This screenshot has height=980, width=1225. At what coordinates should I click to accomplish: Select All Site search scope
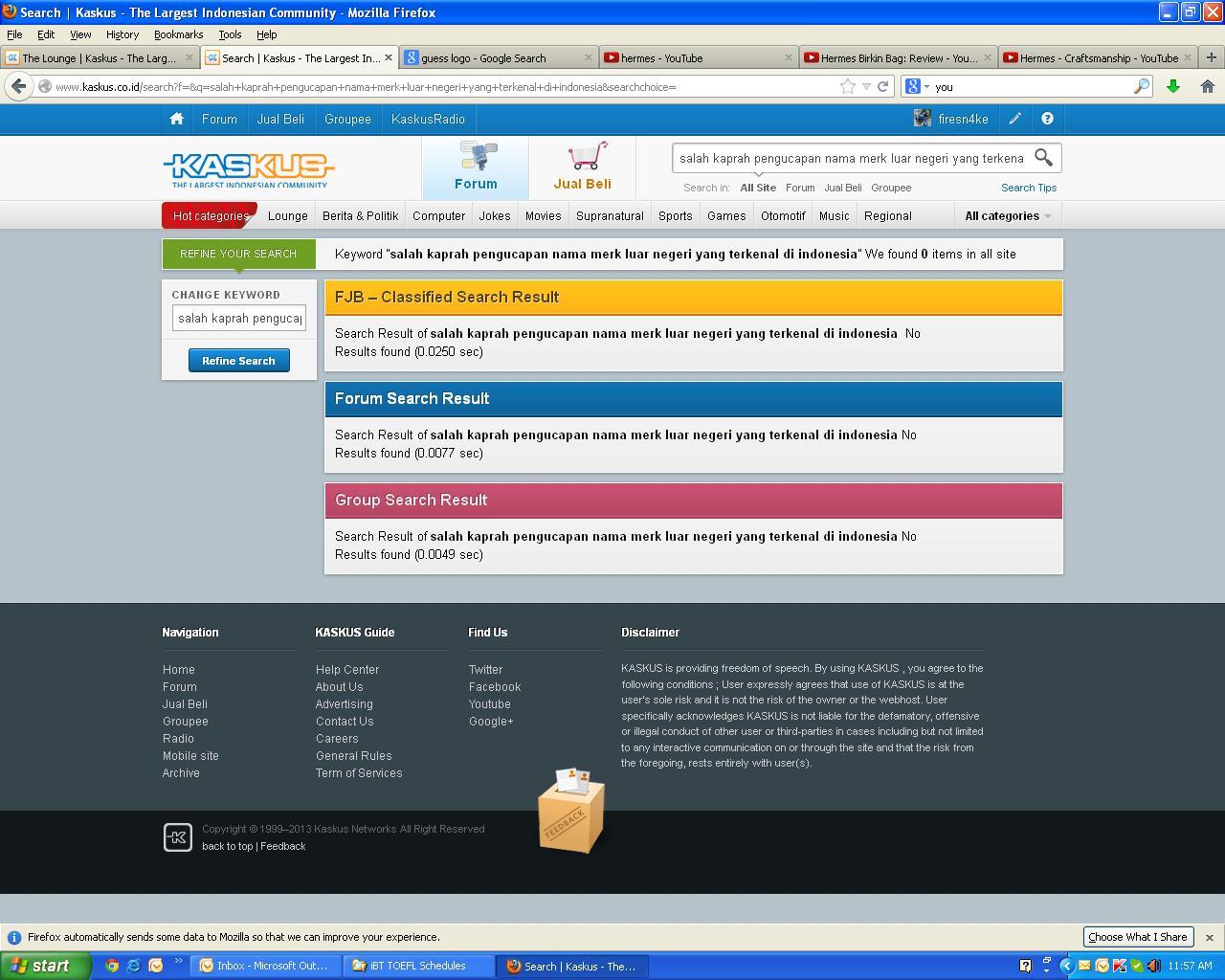coord(758,188)
